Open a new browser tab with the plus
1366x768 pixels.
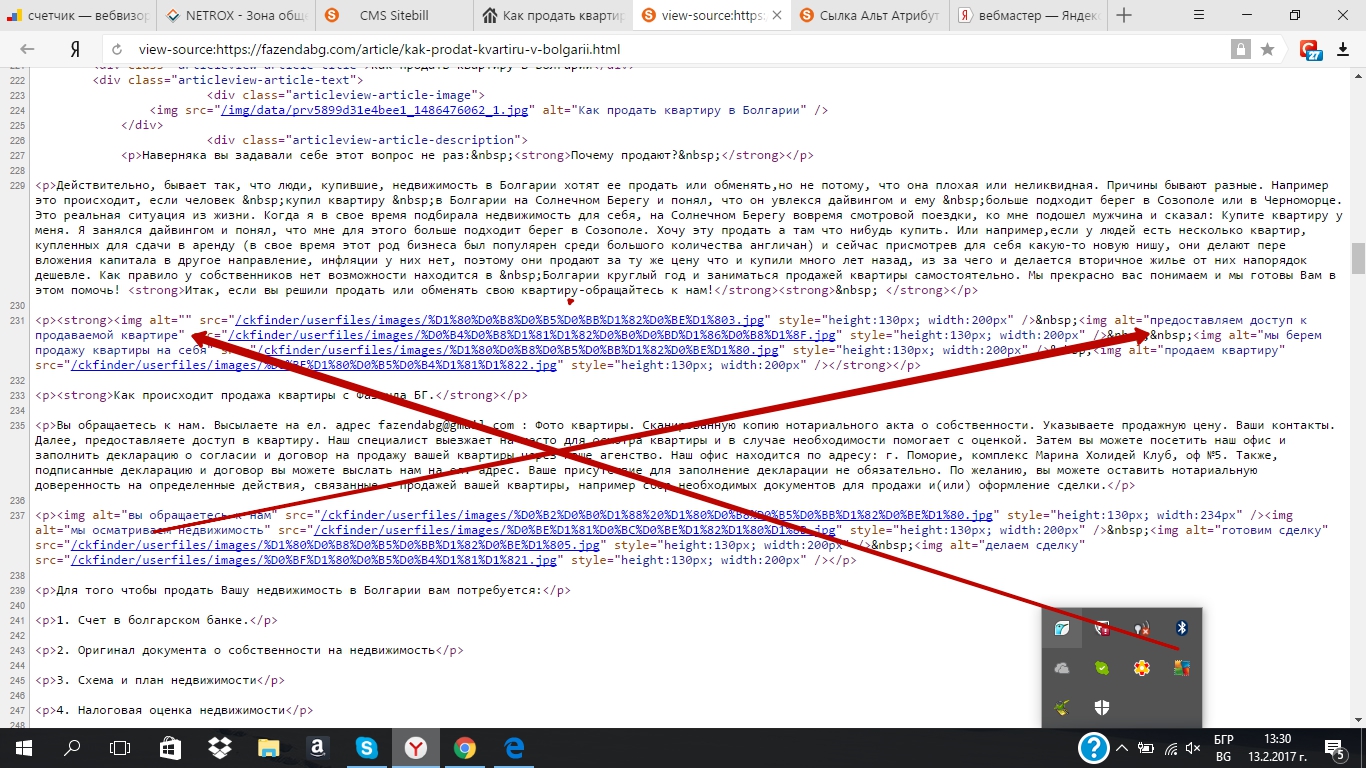1124,15
